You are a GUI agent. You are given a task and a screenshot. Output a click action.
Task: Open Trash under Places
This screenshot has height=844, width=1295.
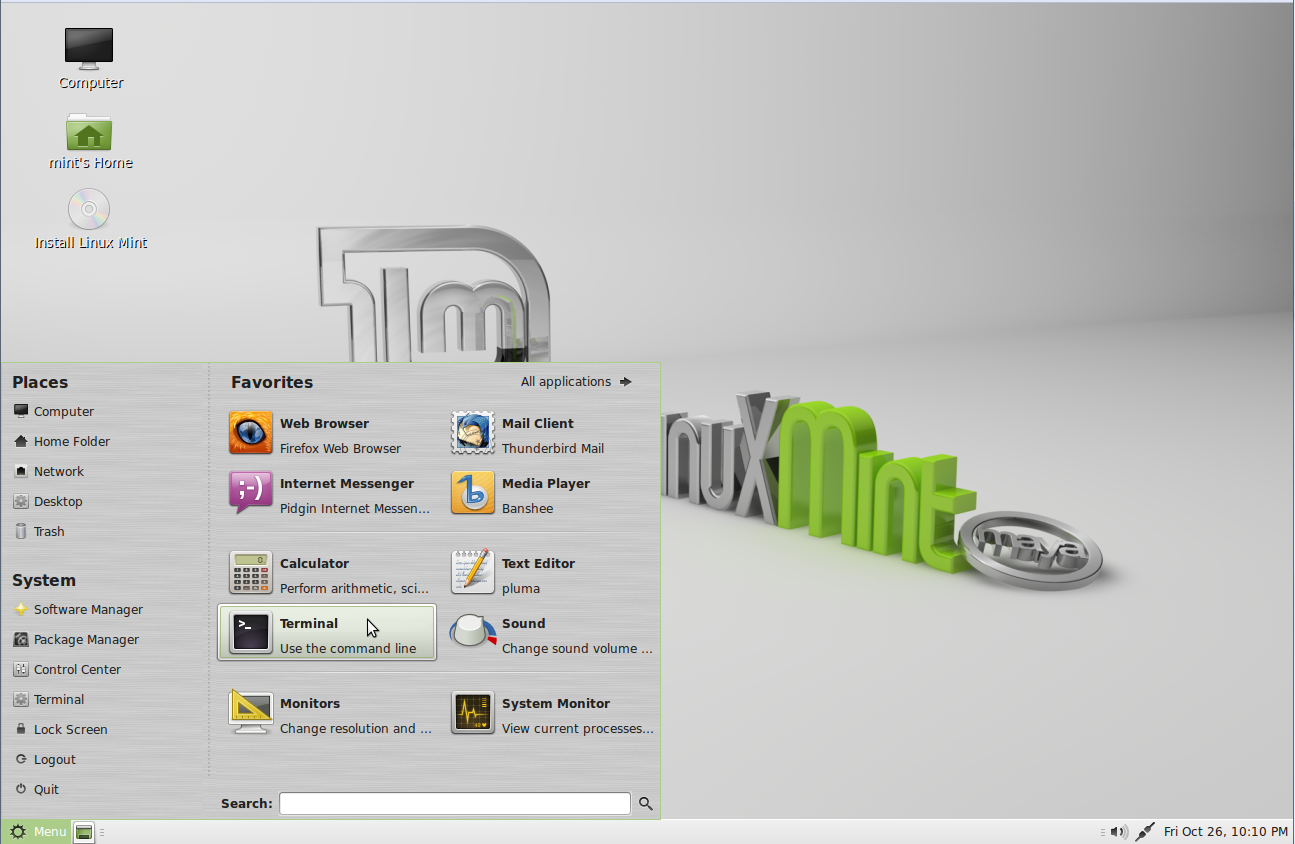(39, 531)
